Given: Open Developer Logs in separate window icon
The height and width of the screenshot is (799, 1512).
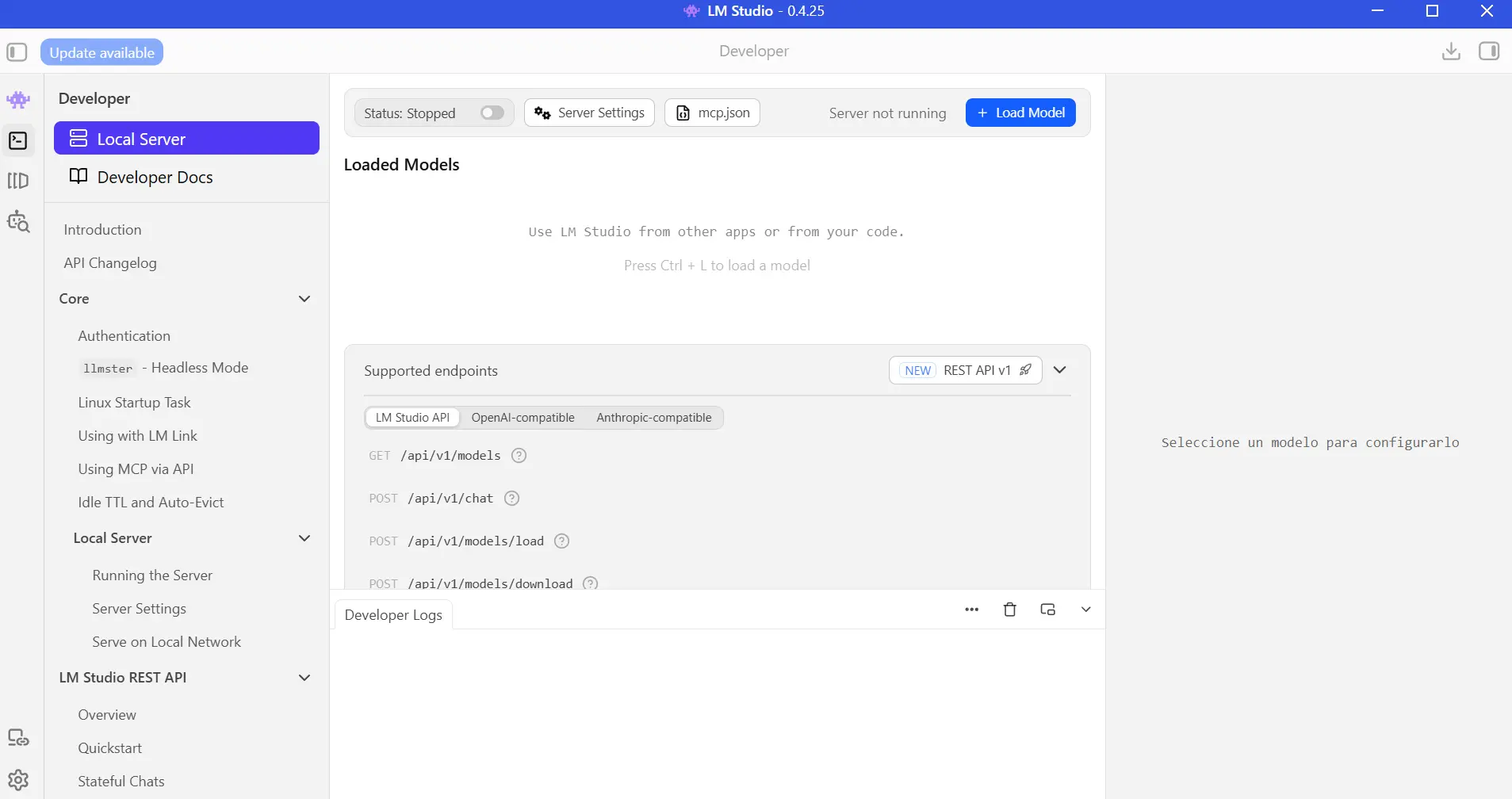Looking at the screenshot, I should tap(1048, 610).
